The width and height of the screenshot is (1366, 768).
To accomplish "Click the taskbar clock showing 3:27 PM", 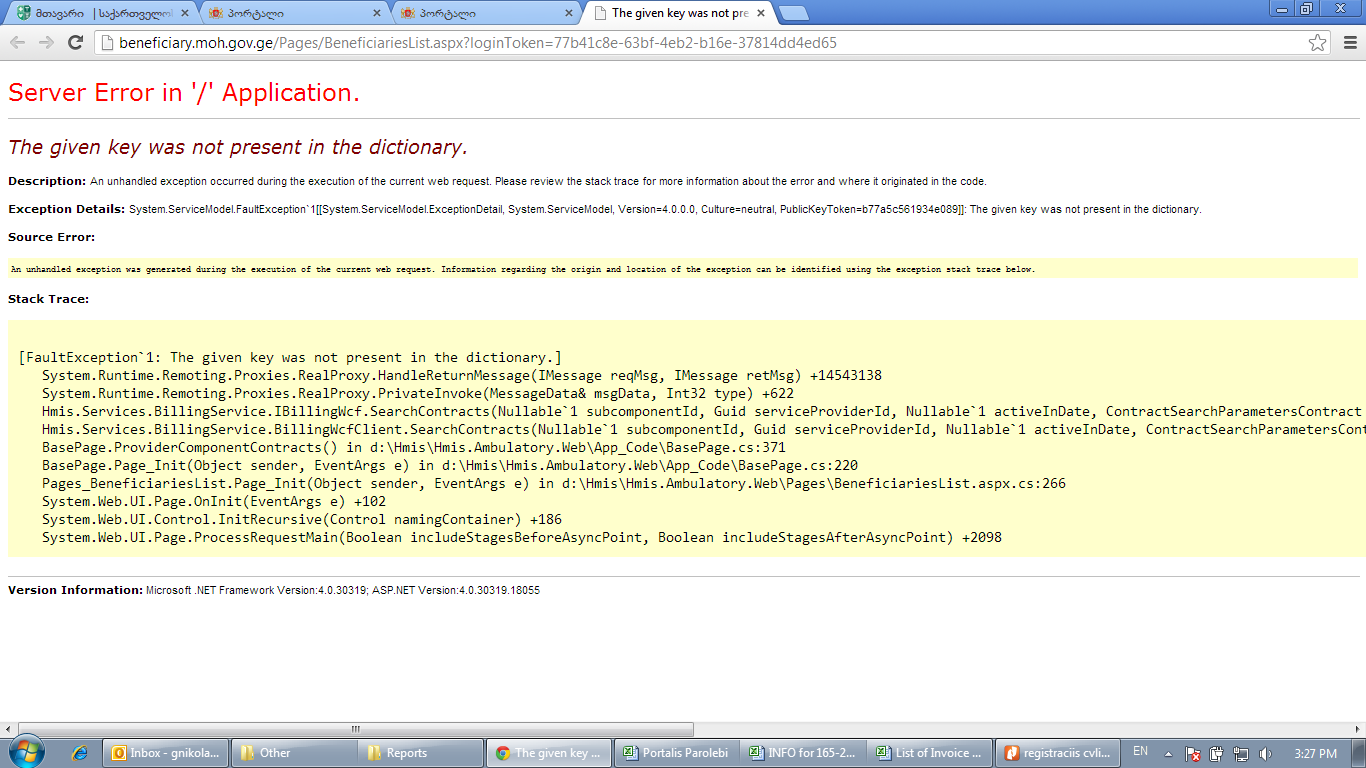I will click(x=1315, y=753).
